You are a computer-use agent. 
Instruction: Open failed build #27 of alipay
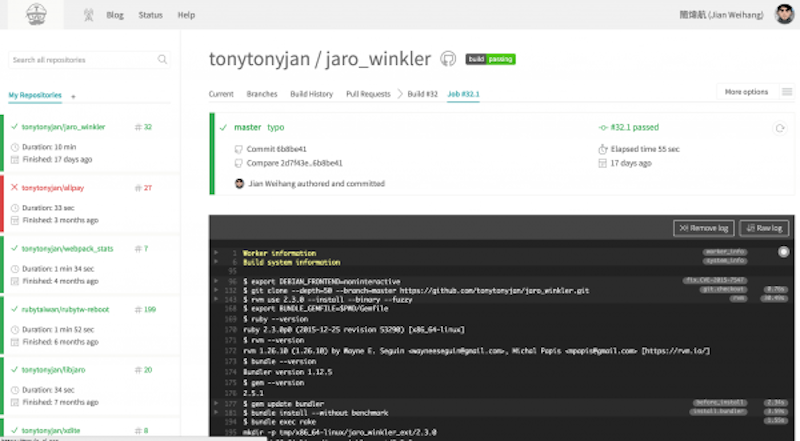point(143,188)
